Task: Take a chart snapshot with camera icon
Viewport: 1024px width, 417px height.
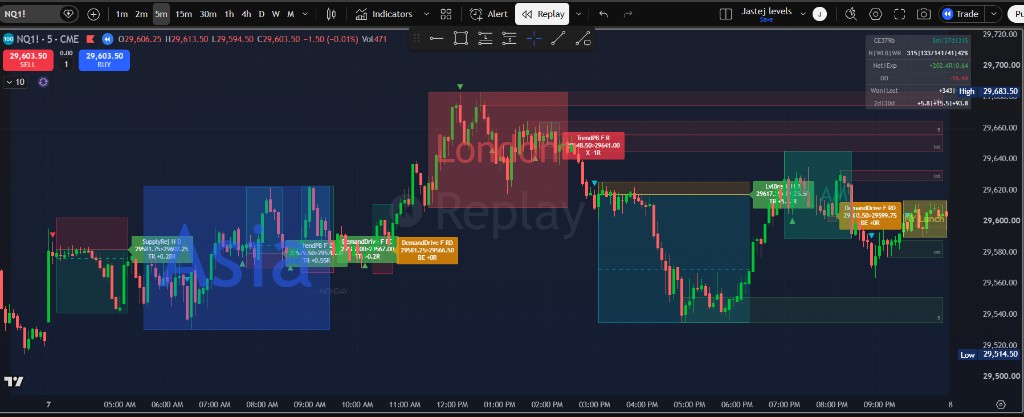Action: [923, 14]
